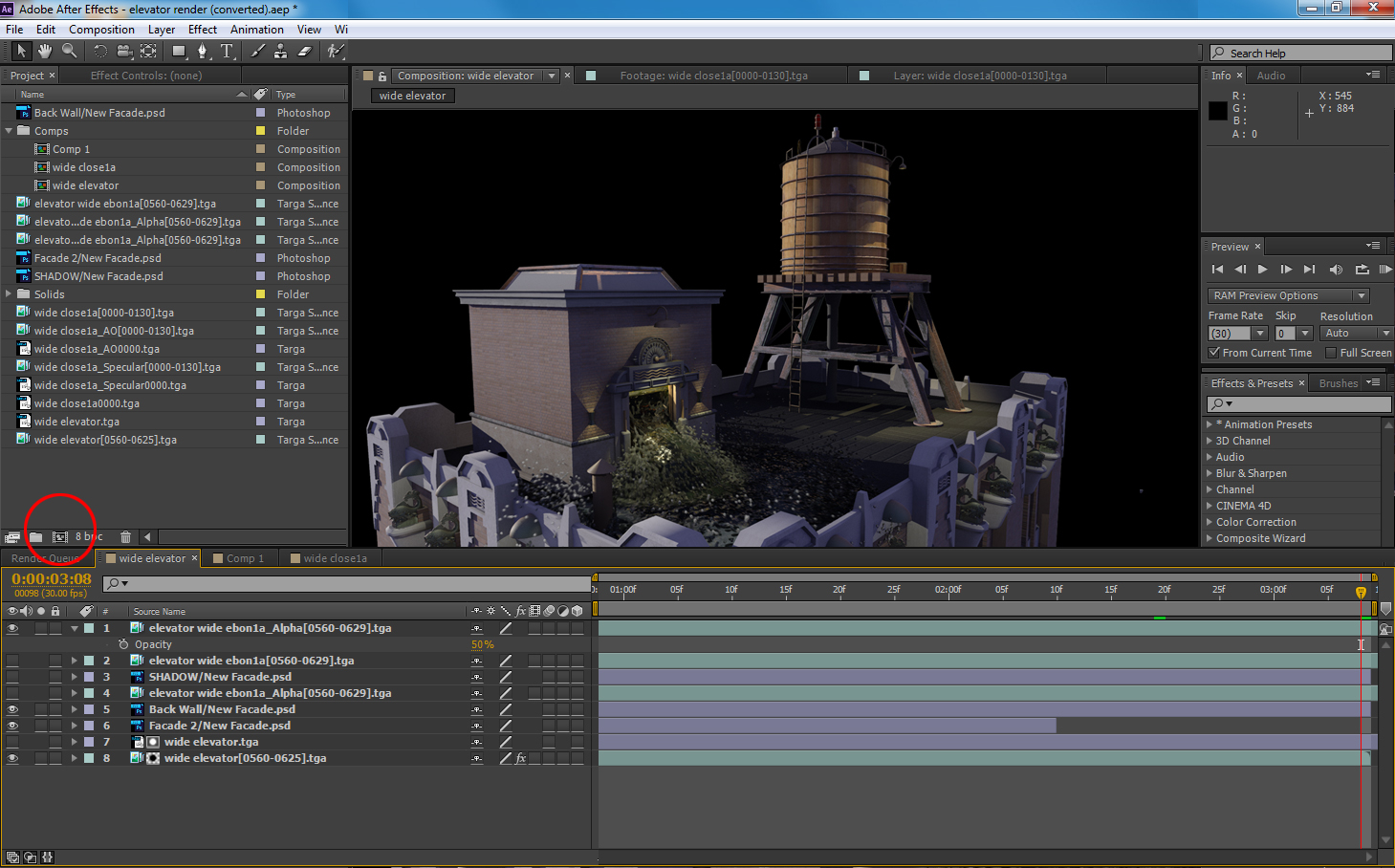Click yellow label swatch of Comps folder
The height and width of the screenshot is (868, 1395).
(260, 131)
